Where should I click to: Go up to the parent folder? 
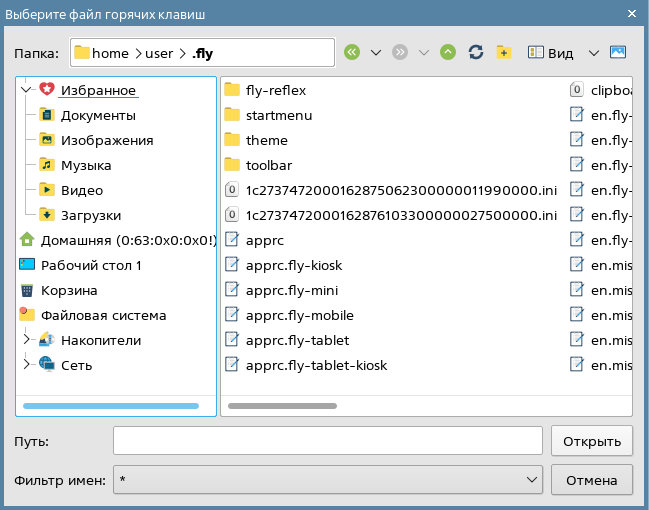pos(447,52)
